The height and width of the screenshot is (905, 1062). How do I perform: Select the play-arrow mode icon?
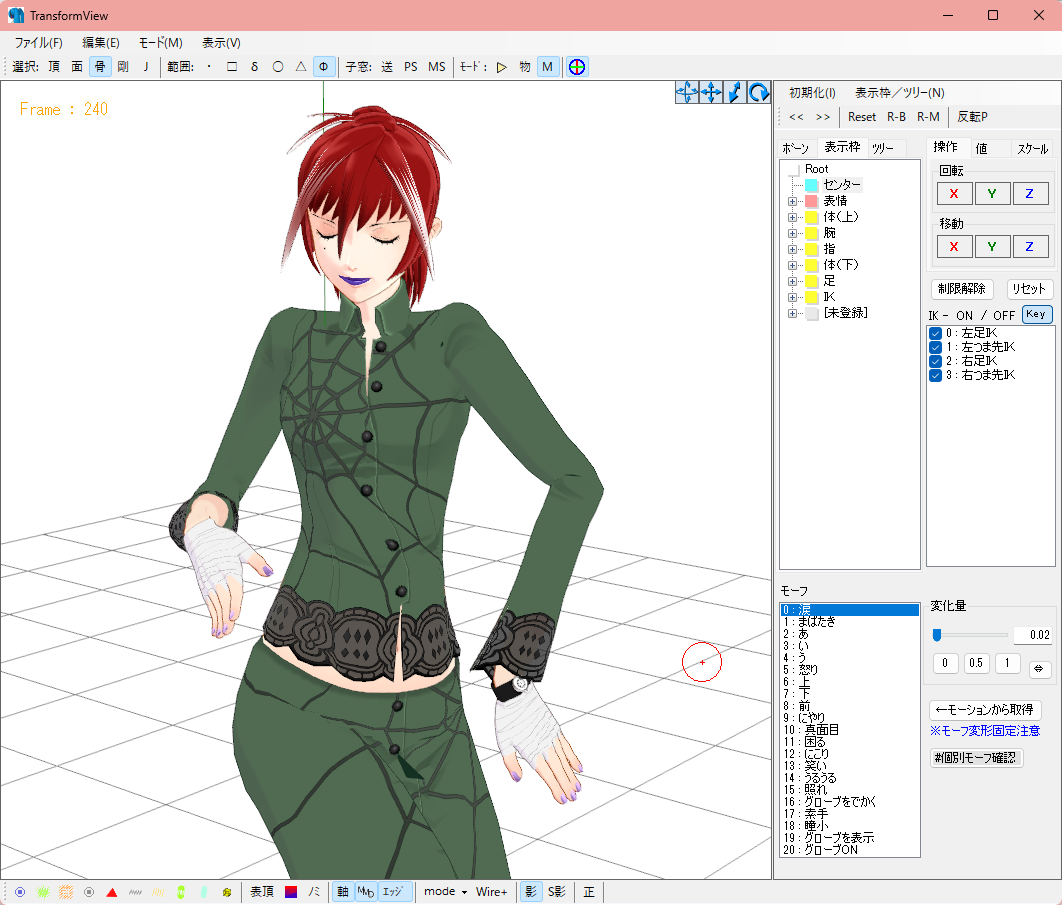pos(501,67)
